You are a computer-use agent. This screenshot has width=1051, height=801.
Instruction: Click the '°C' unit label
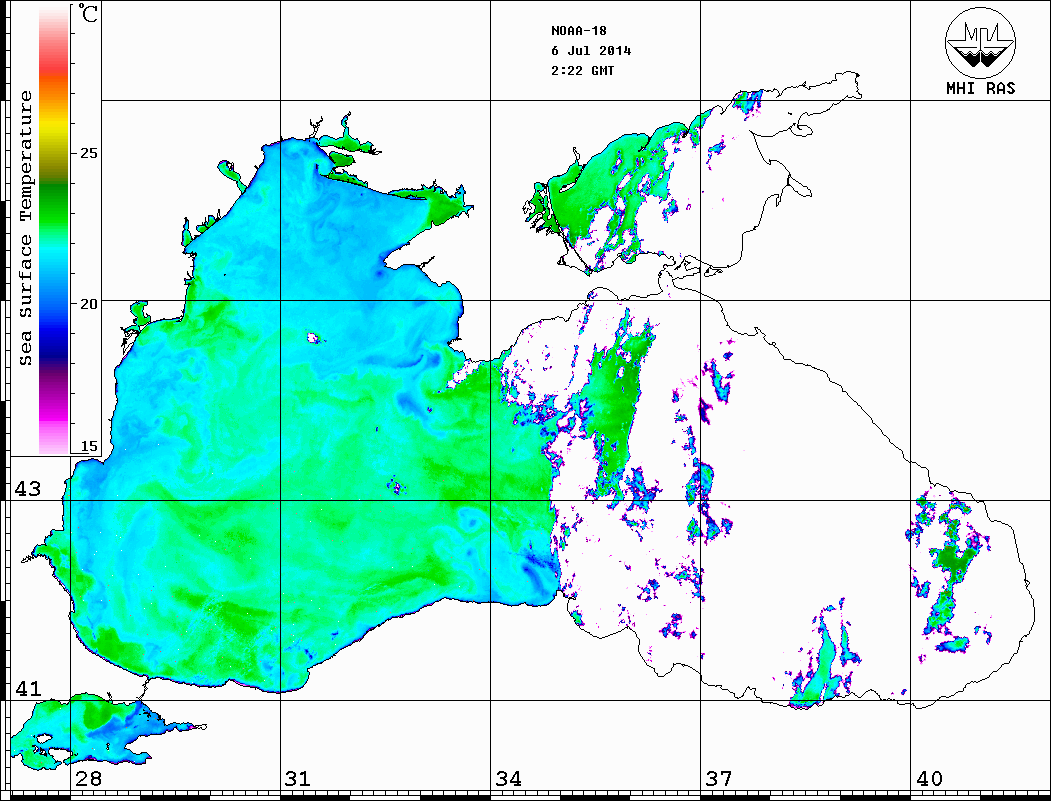point(88,13)
